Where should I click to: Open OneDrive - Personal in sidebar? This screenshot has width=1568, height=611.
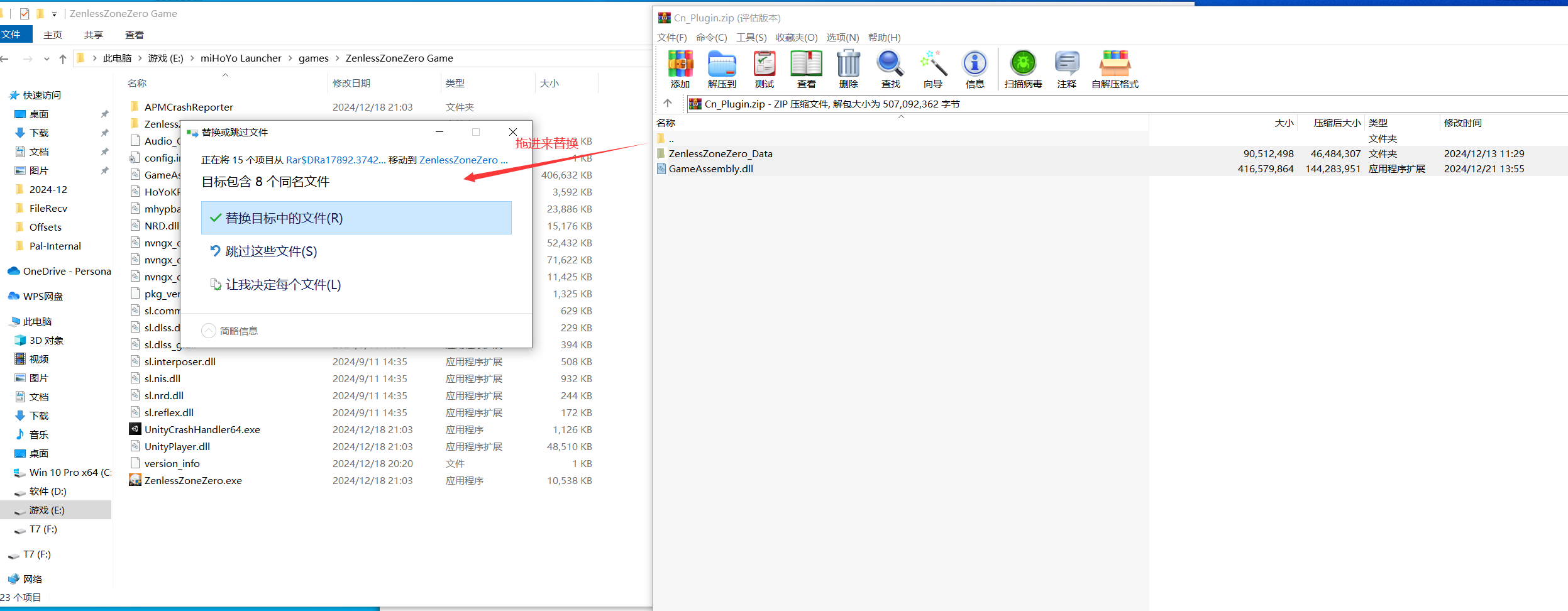tap(60, 271)
